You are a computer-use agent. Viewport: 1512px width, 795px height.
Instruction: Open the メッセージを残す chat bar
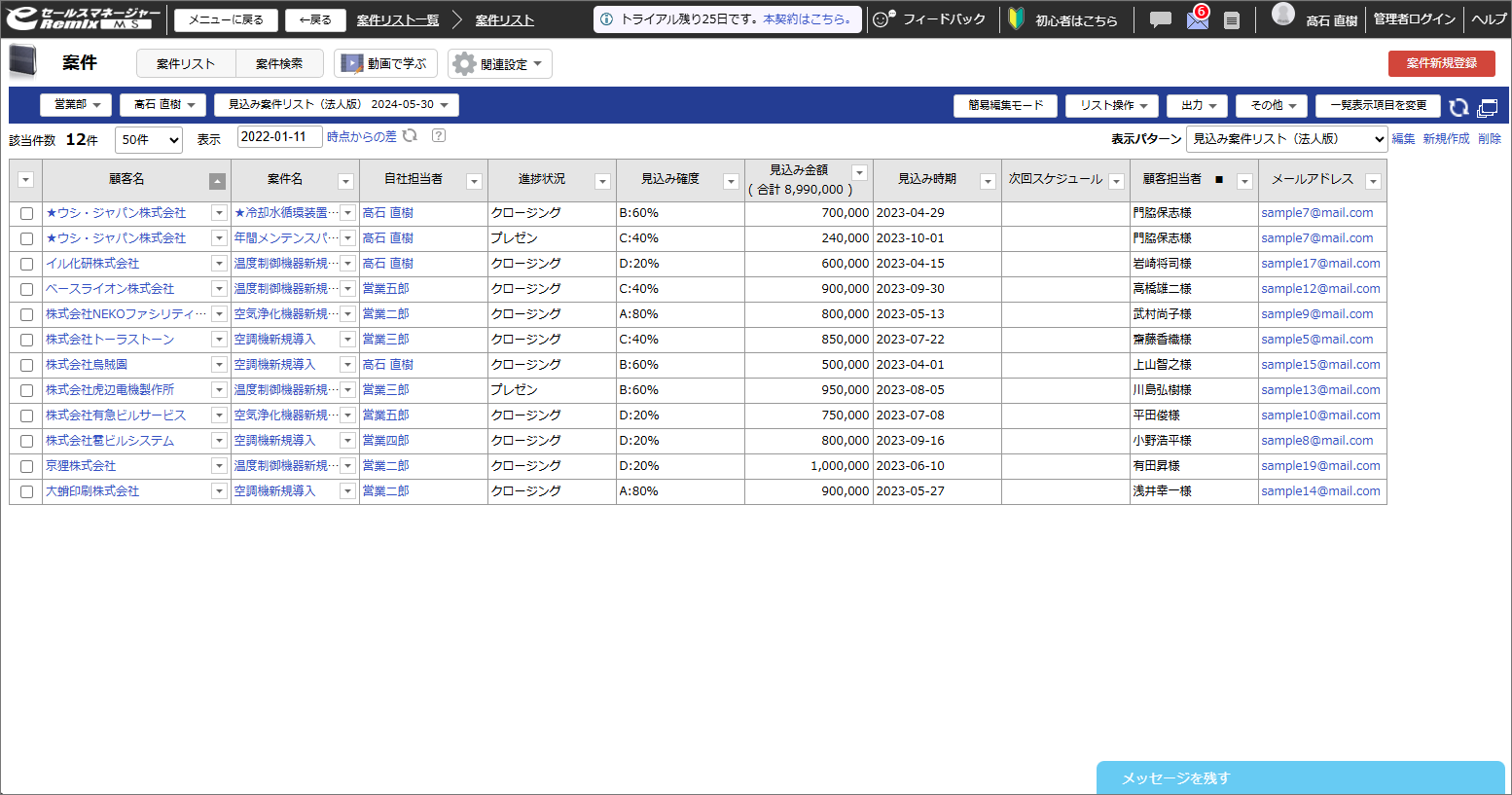[1301, 778]
